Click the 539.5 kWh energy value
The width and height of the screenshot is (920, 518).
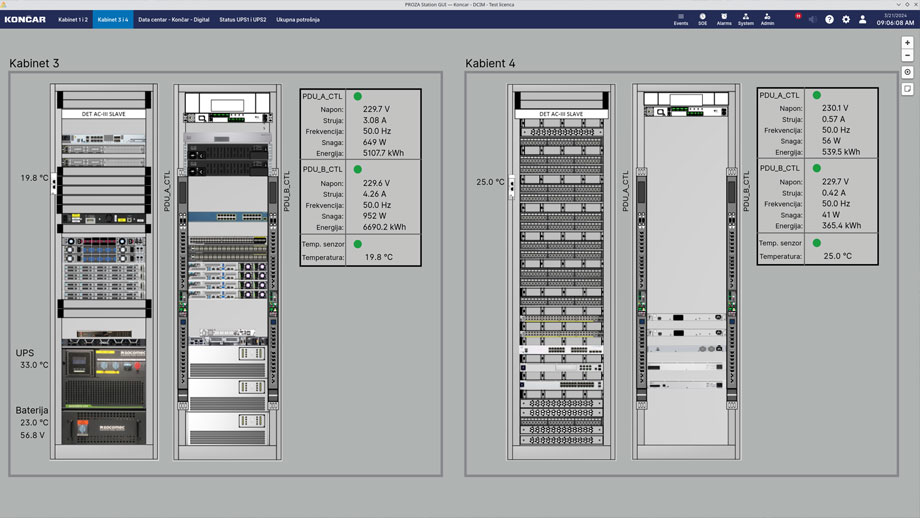pos(841,152)
